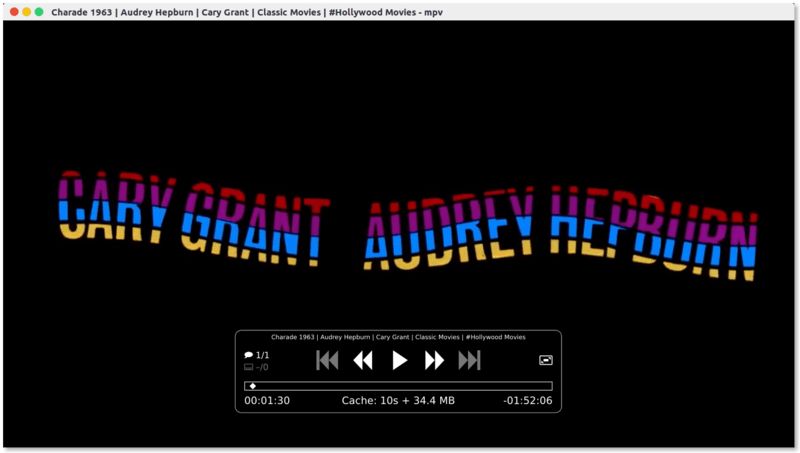This screenshot has width=800, height=453.
Task: Click the CARY GRANT title in video
Action: 194,218
